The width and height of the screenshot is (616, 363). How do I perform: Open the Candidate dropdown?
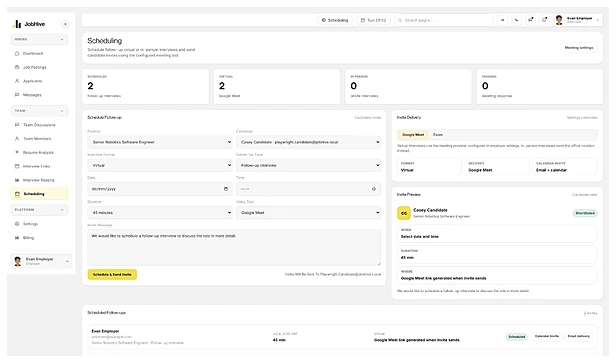(308, 142)
